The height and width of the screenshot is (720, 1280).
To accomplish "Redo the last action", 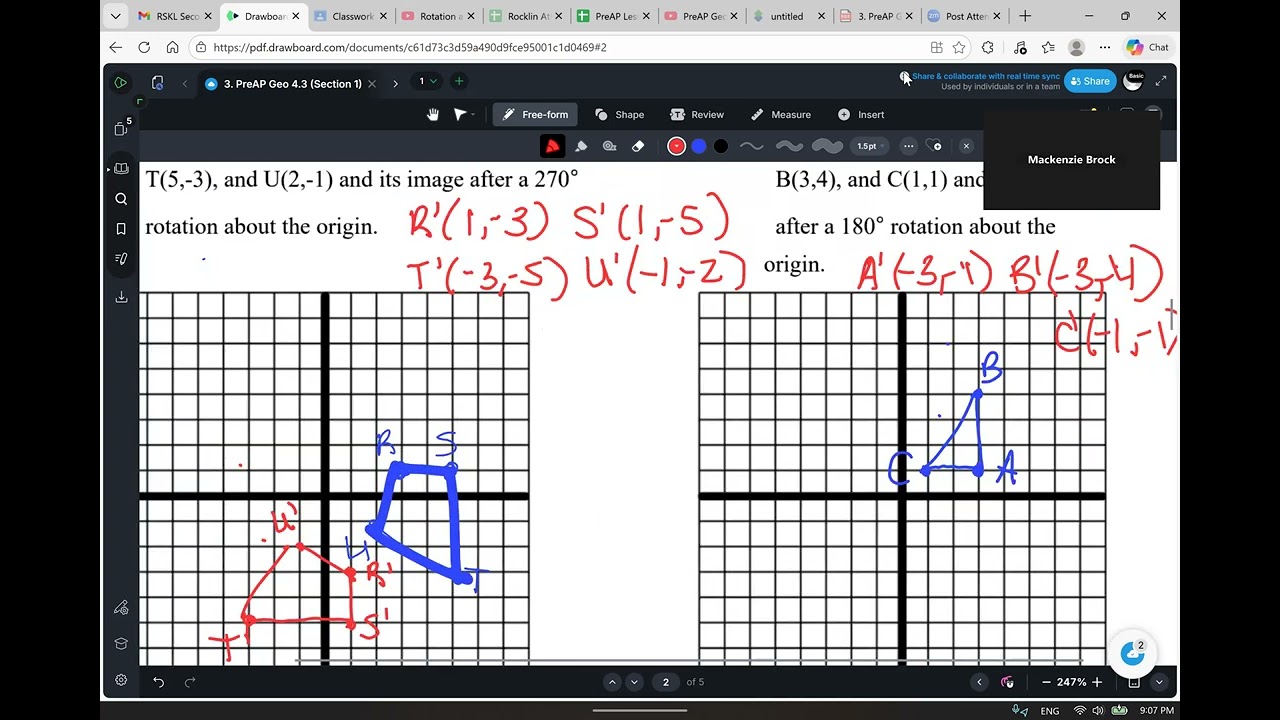I will [190, 682].
